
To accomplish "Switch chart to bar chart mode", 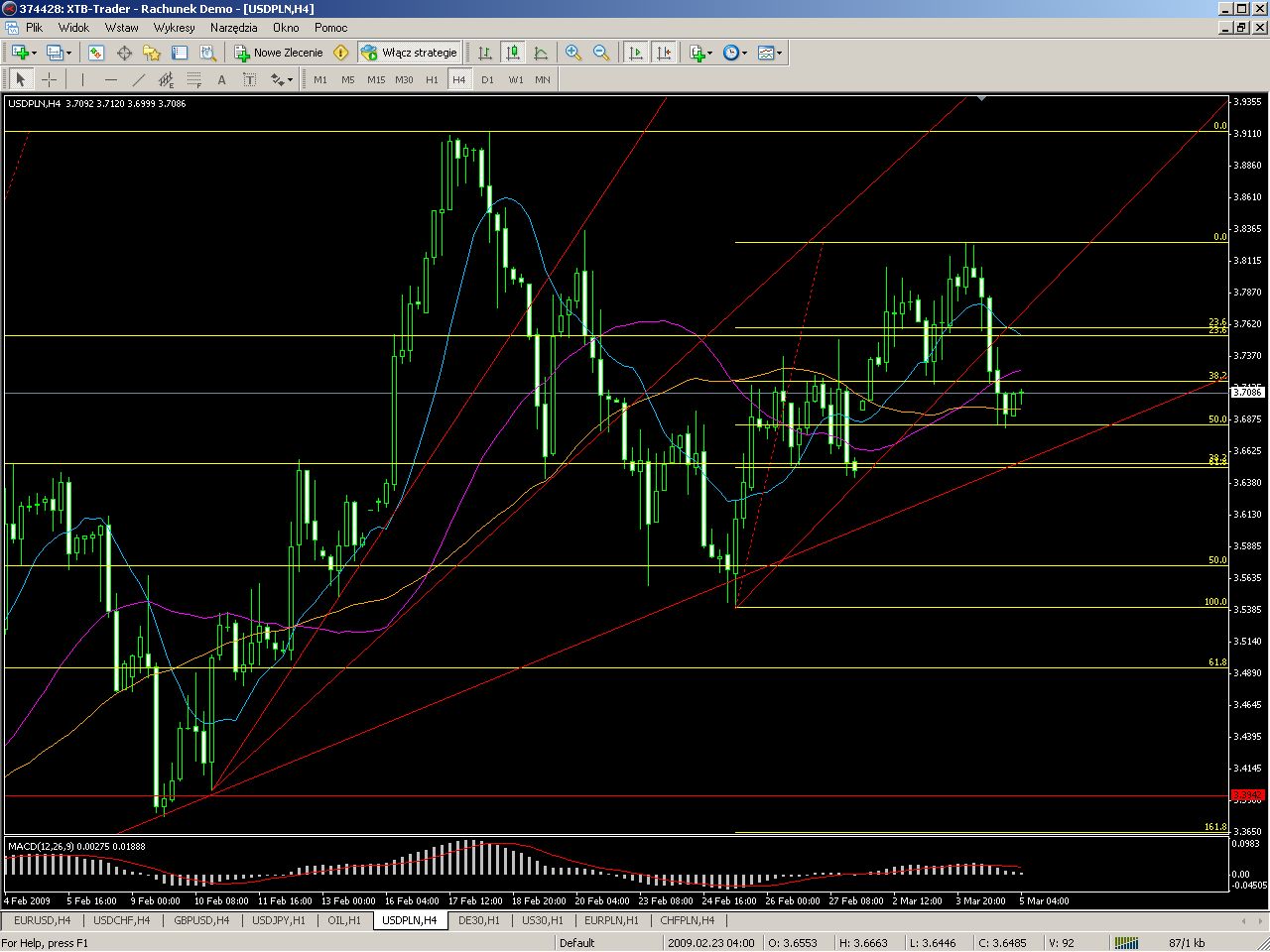I will click(485, 53).
